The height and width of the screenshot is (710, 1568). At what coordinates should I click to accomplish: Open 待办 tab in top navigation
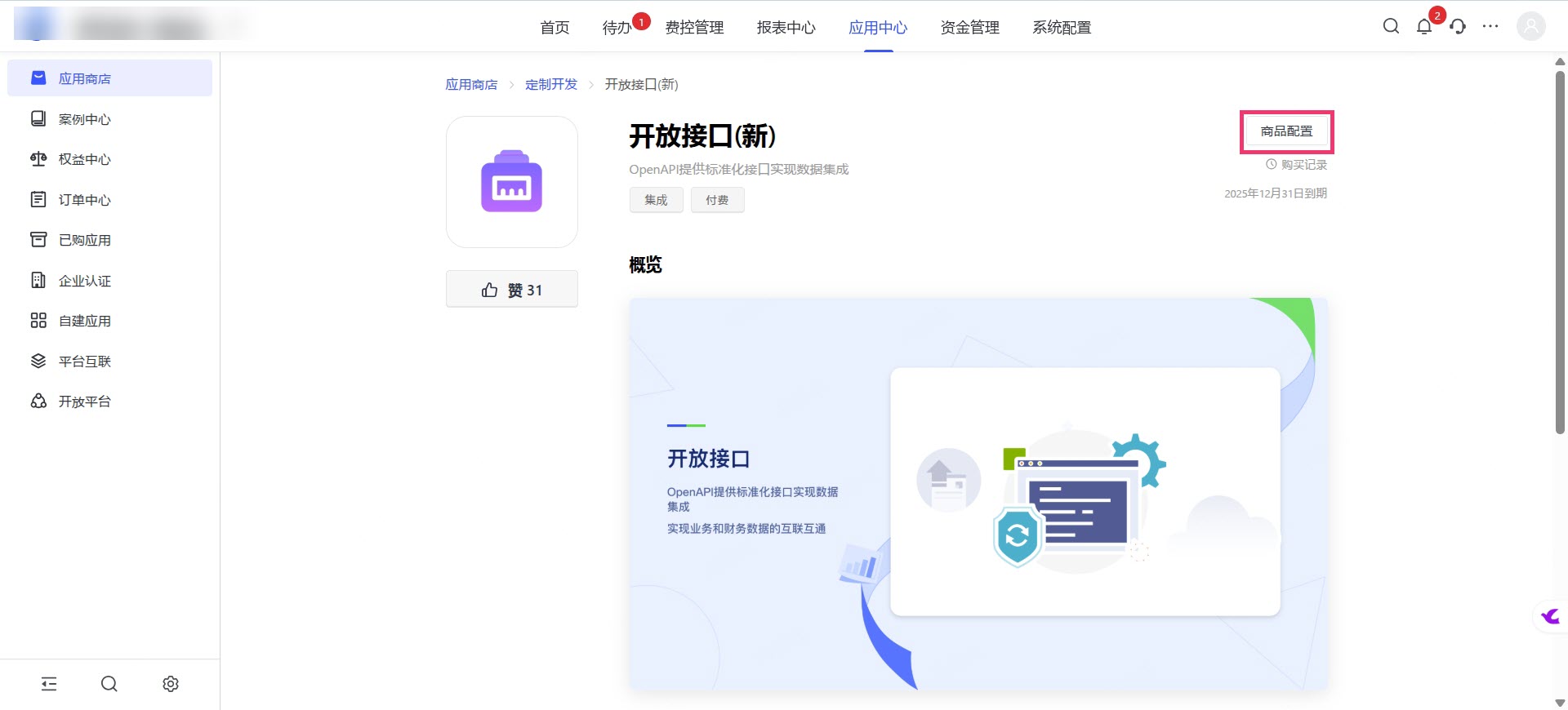617,28
